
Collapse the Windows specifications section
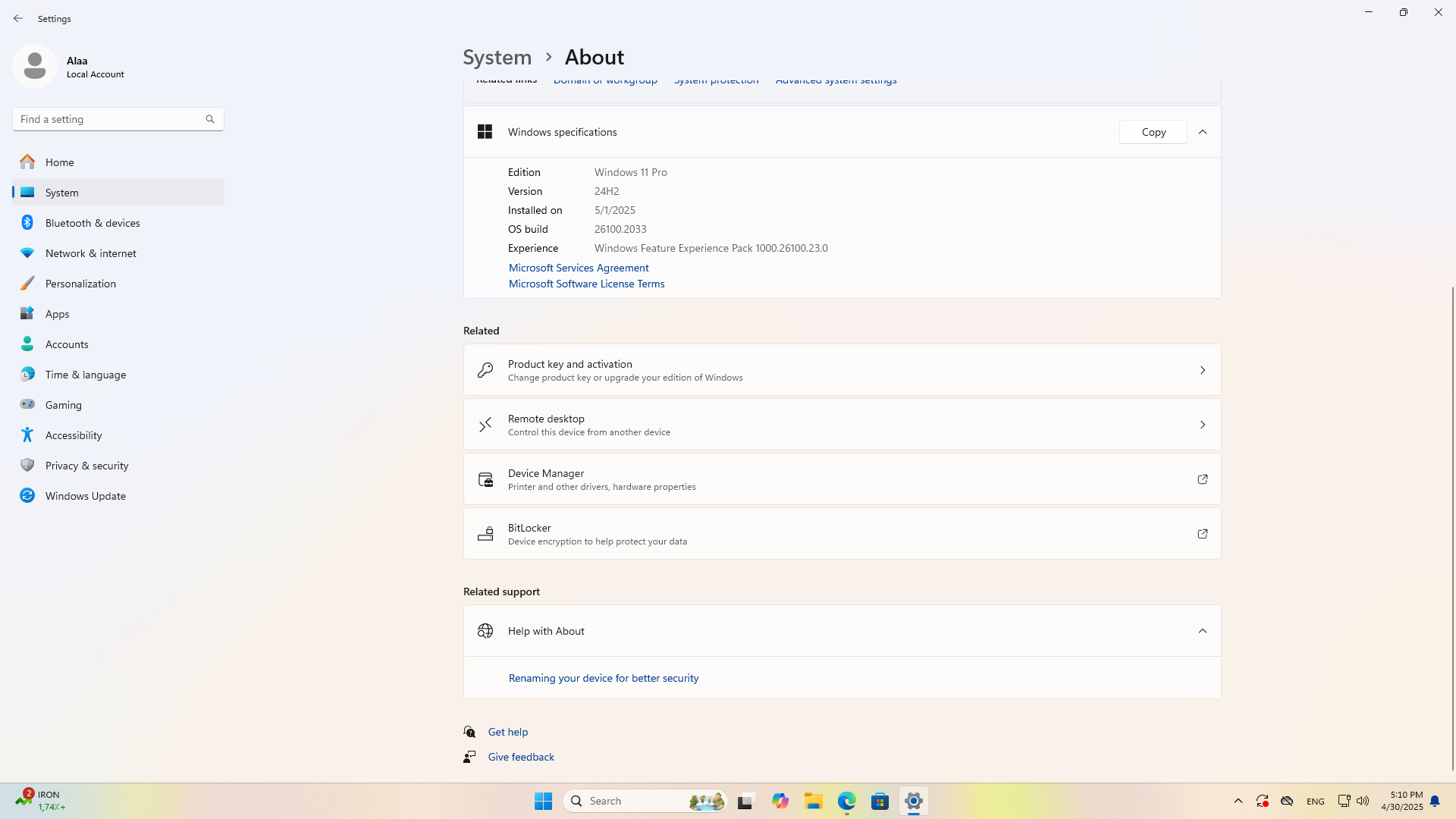point(1203,132)
